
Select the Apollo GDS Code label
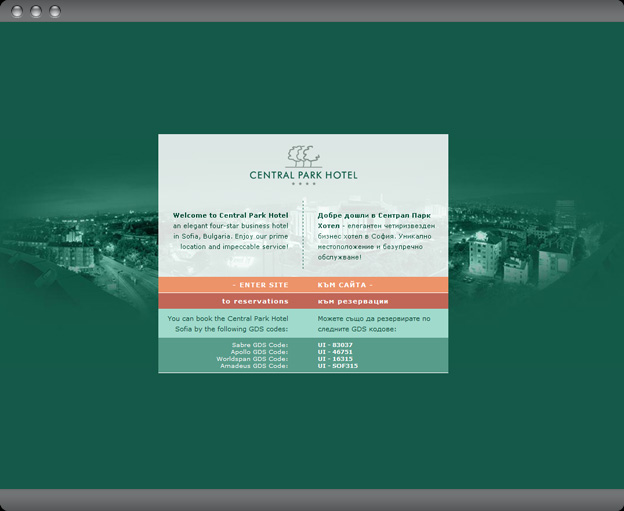click(259, 352)
